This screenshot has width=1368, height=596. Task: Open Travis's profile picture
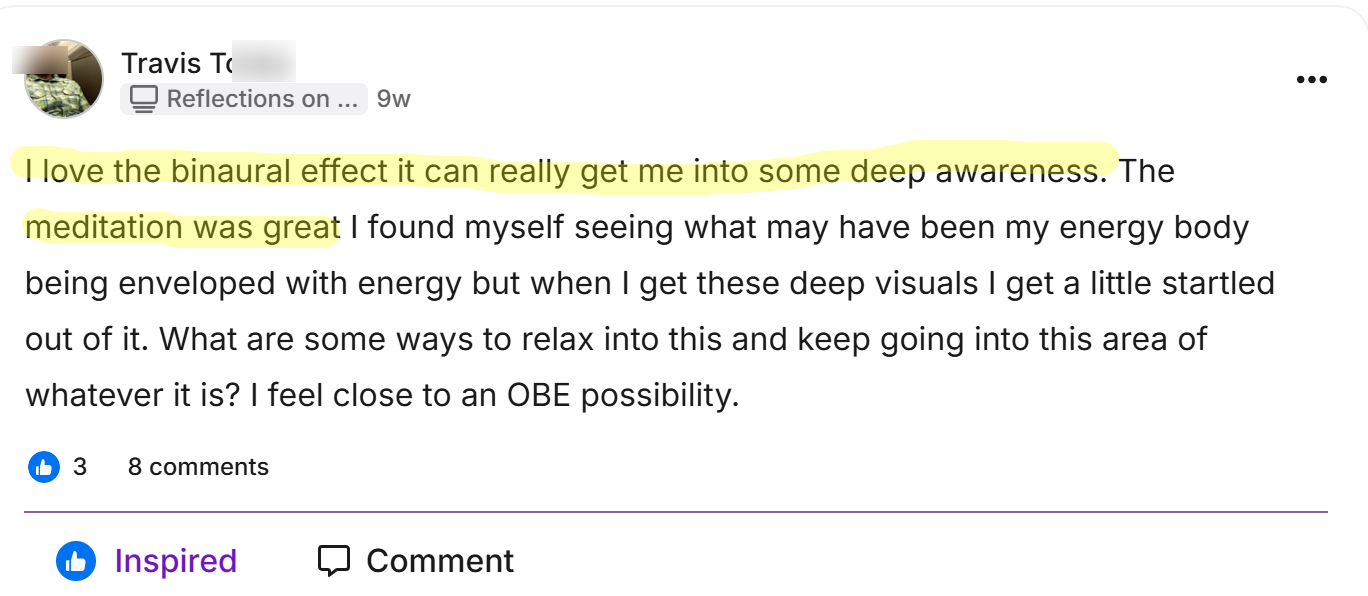(x=64, y=79)
